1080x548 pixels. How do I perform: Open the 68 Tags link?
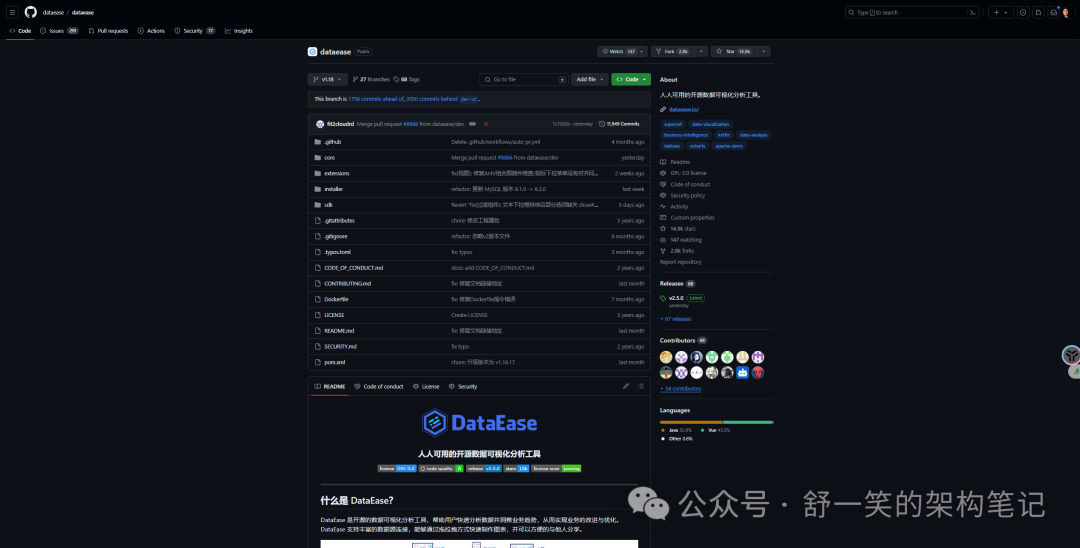point(406,79)
